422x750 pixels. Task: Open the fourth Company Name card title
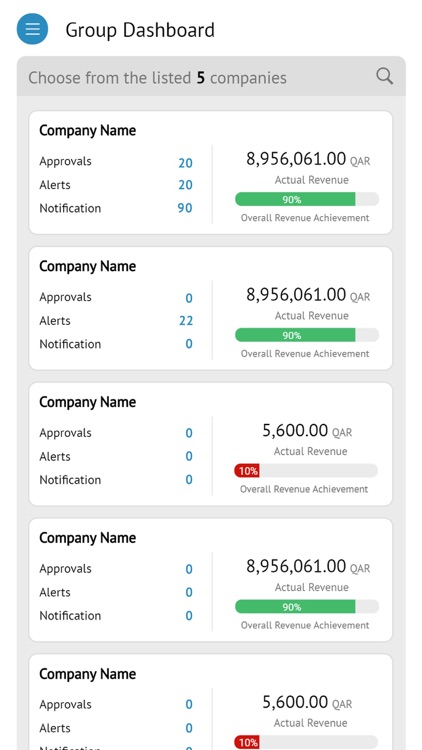click(x=88, y=538)
